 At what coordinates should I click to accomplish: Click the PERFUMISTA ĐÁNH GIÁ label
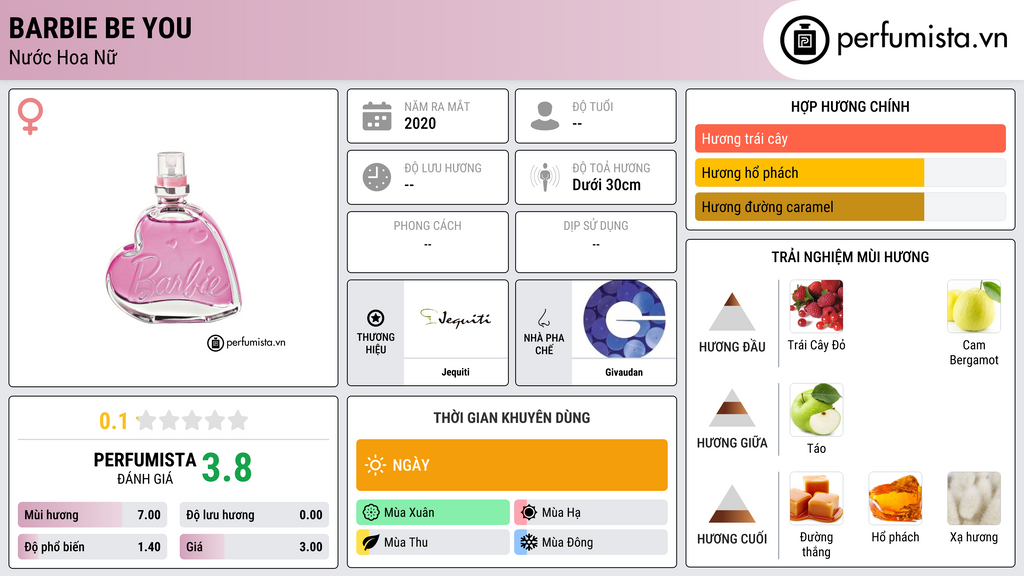(x=144, y=468)
